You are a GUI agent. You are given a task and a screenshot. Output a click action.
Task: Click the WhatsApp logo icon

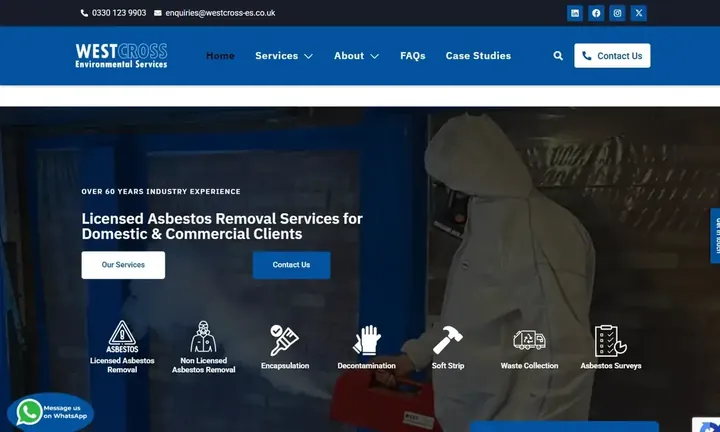29,412
